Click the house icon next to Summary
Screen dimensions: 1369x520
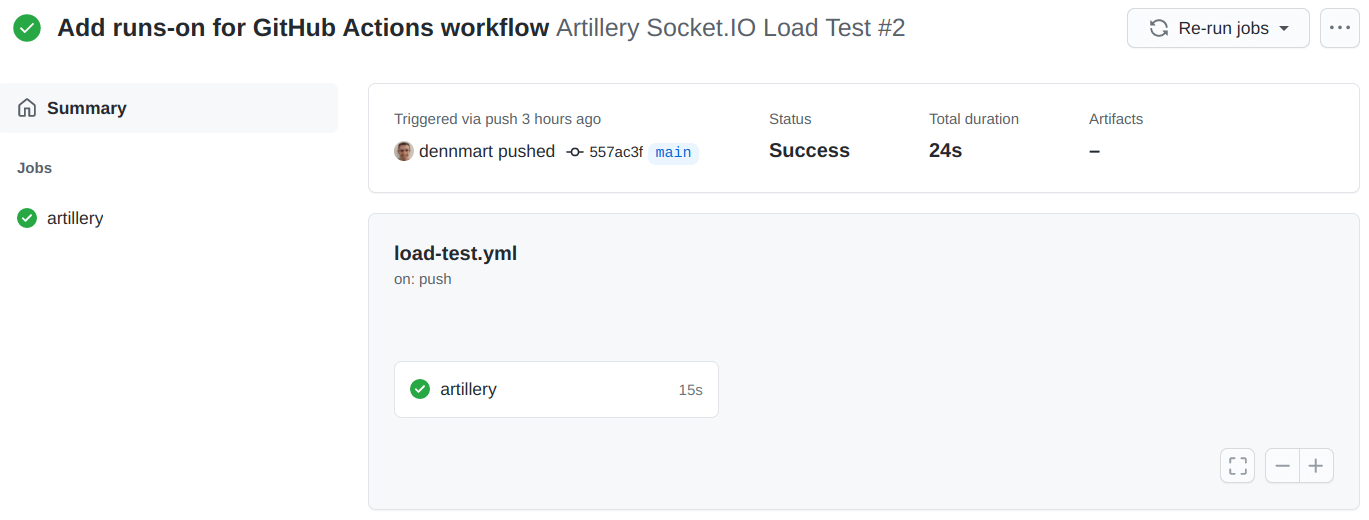click(x=27, y=108)
